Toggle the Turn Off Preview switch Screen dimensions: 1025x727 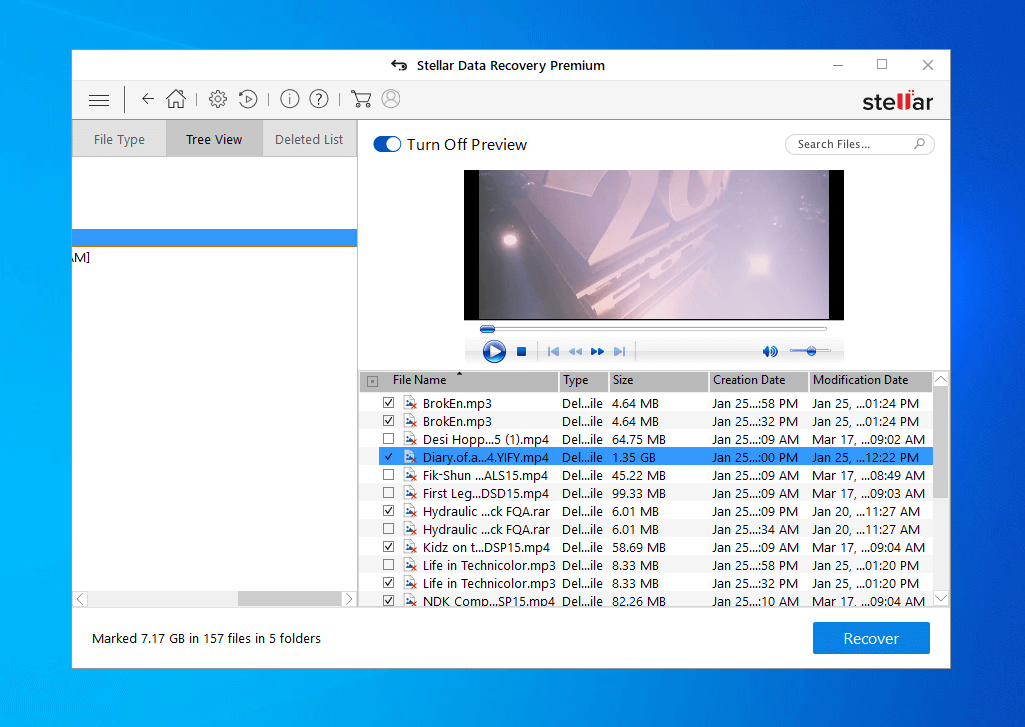click(387, 144)
